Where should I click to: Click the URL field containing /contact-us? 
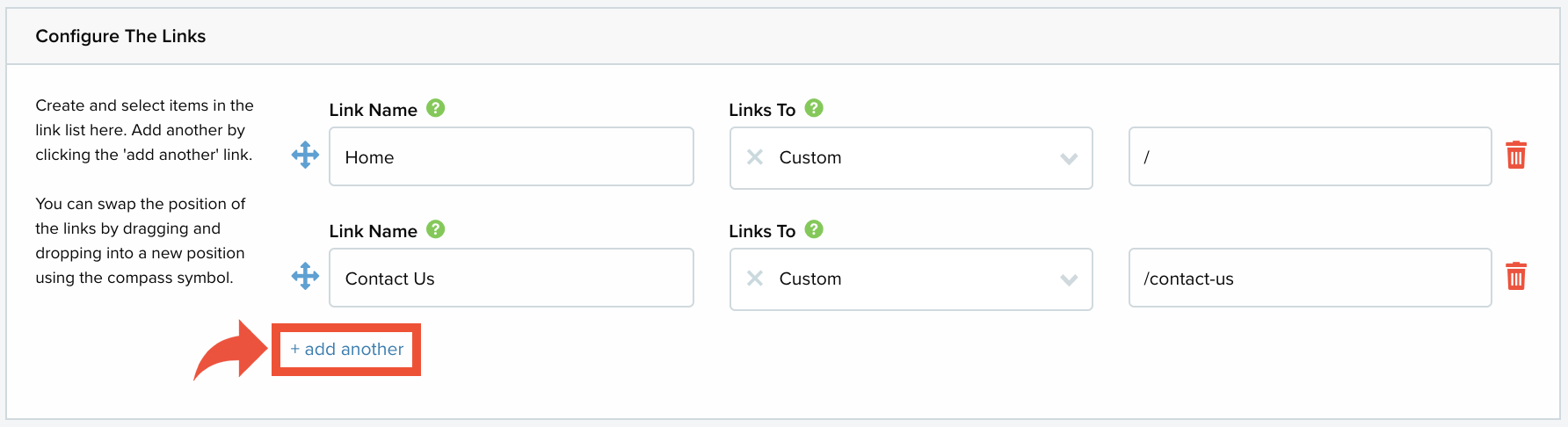[x=1310, y=278]
